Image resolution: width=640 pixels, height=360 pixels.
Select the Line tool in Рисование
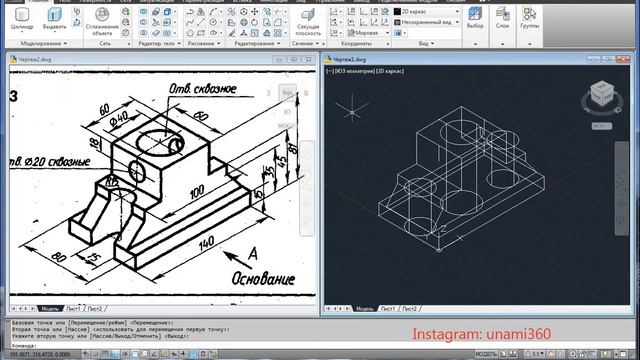(201, 22)
